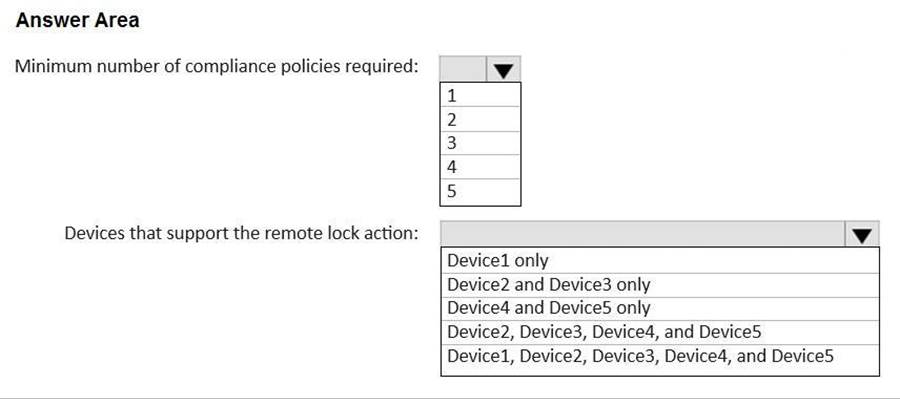Click the 'Minimum number of compliance policies required' label
Screen dimensions: 900x399
click(x=217, y=67)
